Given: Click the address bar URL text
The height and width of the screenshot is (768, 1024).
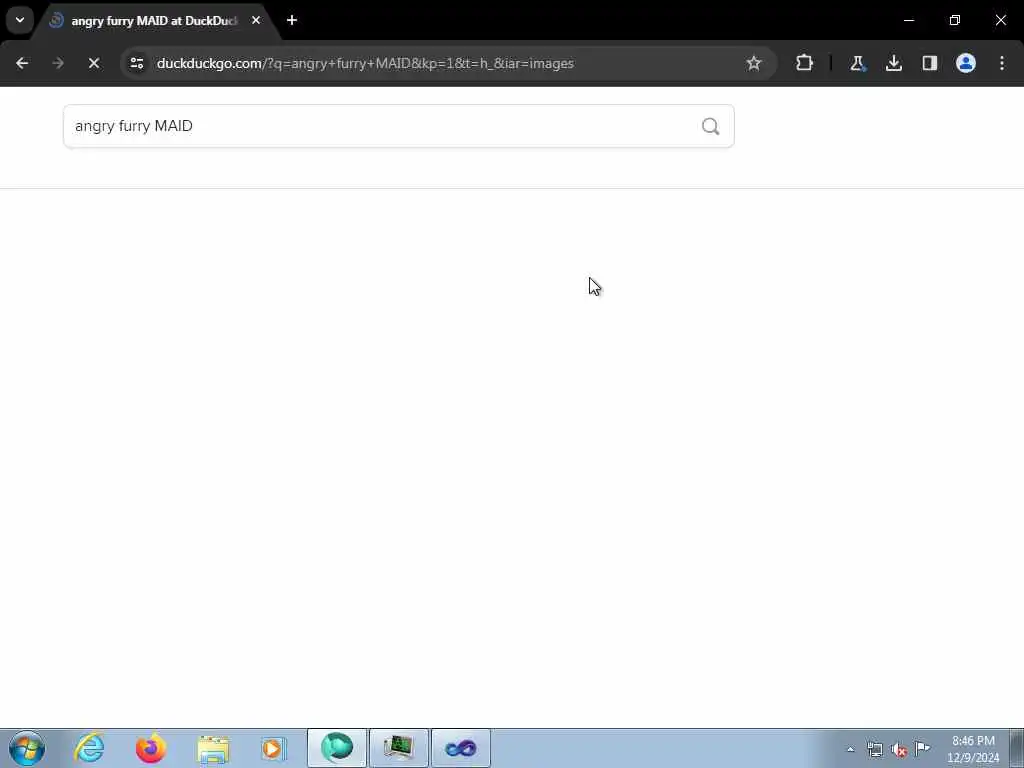Looking at the screenshot, I should pos(365,63).
